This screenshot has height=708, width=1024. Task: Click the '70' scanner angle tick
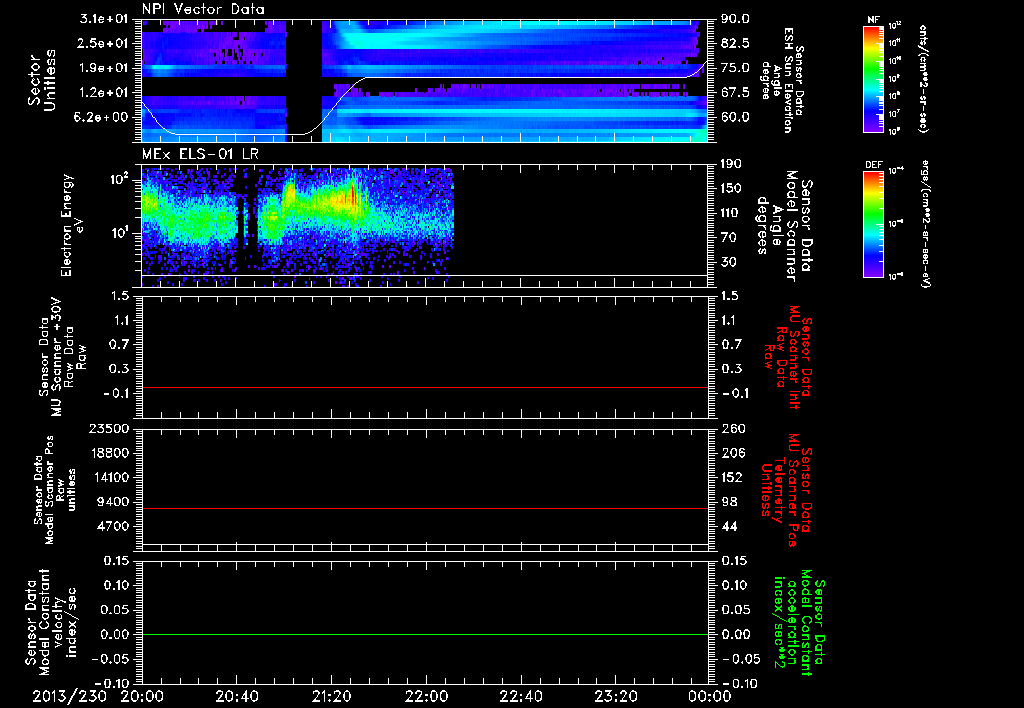728,238
